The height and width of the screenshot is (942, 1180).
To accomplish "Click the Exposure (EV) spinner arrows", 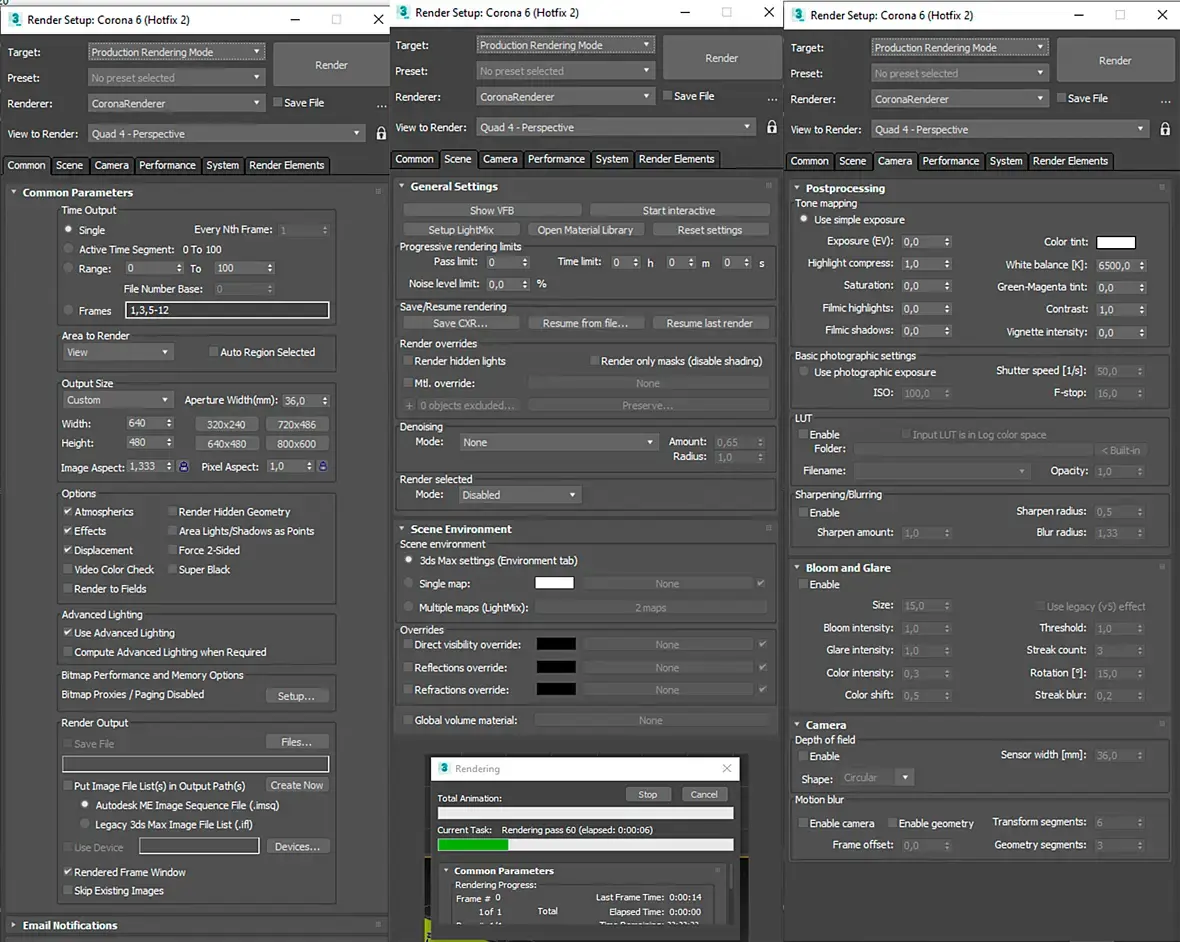I will tap(947, 242).
